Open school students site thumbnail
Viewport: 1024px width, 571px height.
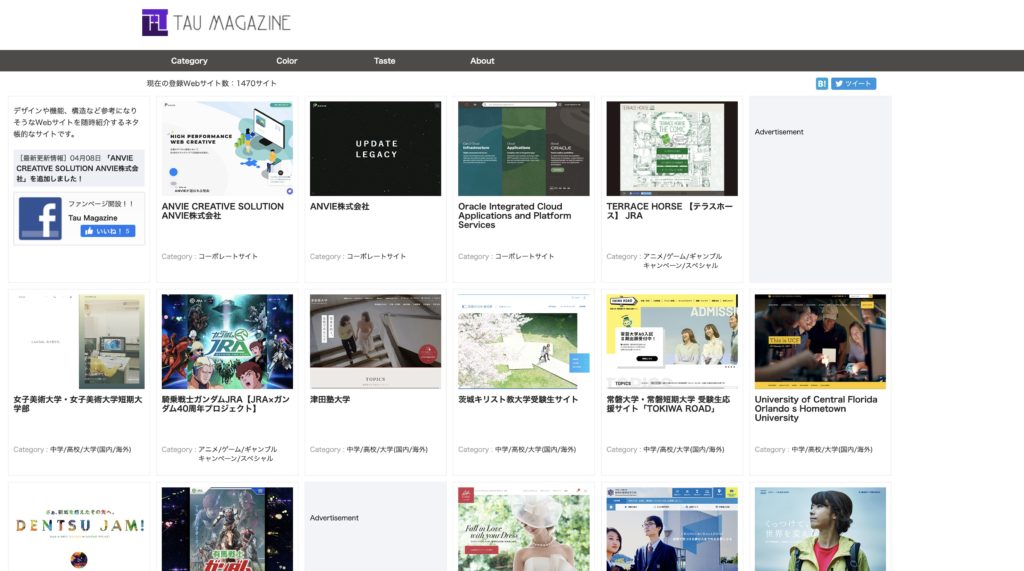(672, 529)
